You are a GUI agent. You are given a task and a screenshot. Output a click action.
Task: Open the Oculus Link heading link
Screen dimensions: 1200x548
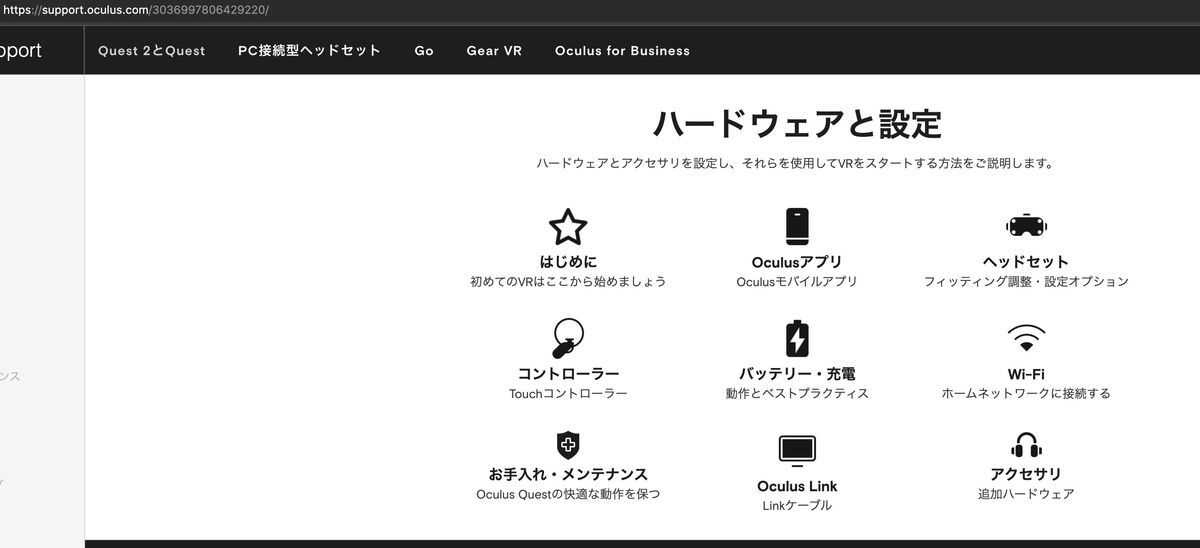797,486
